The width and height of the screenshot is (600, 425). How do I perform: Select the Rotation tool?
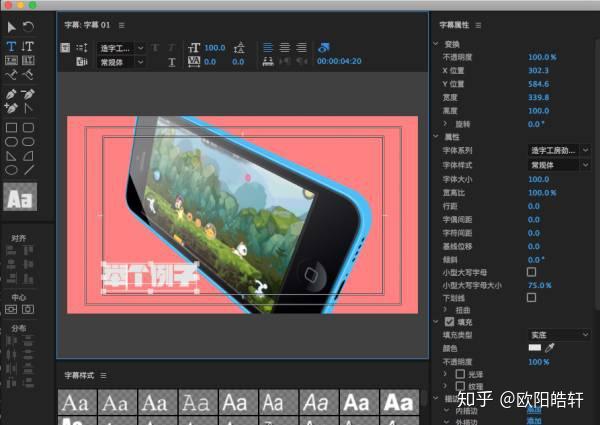(x=28, y=27)
